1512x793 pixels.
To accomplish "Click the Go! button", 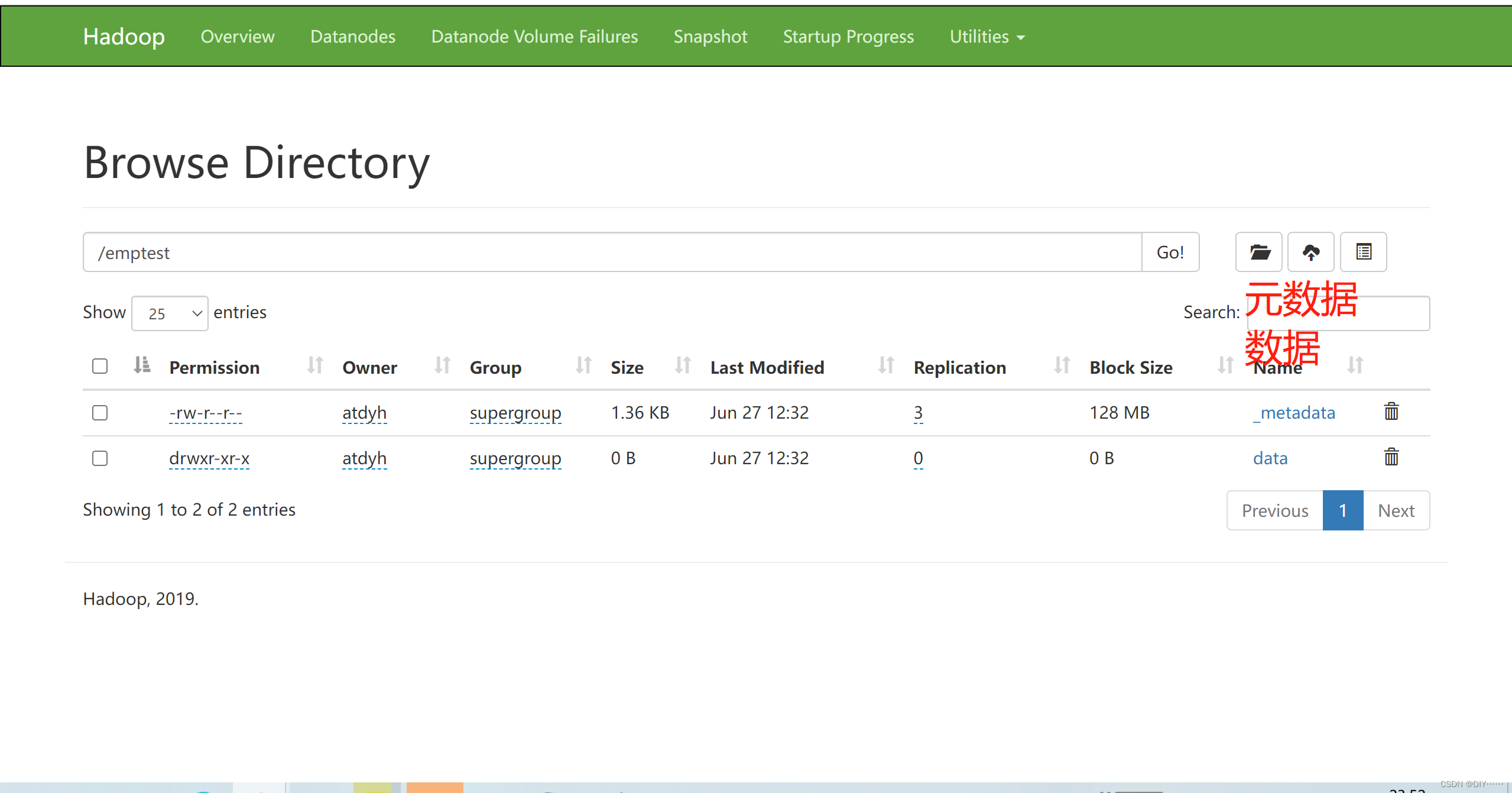I will pos(1170,253).
